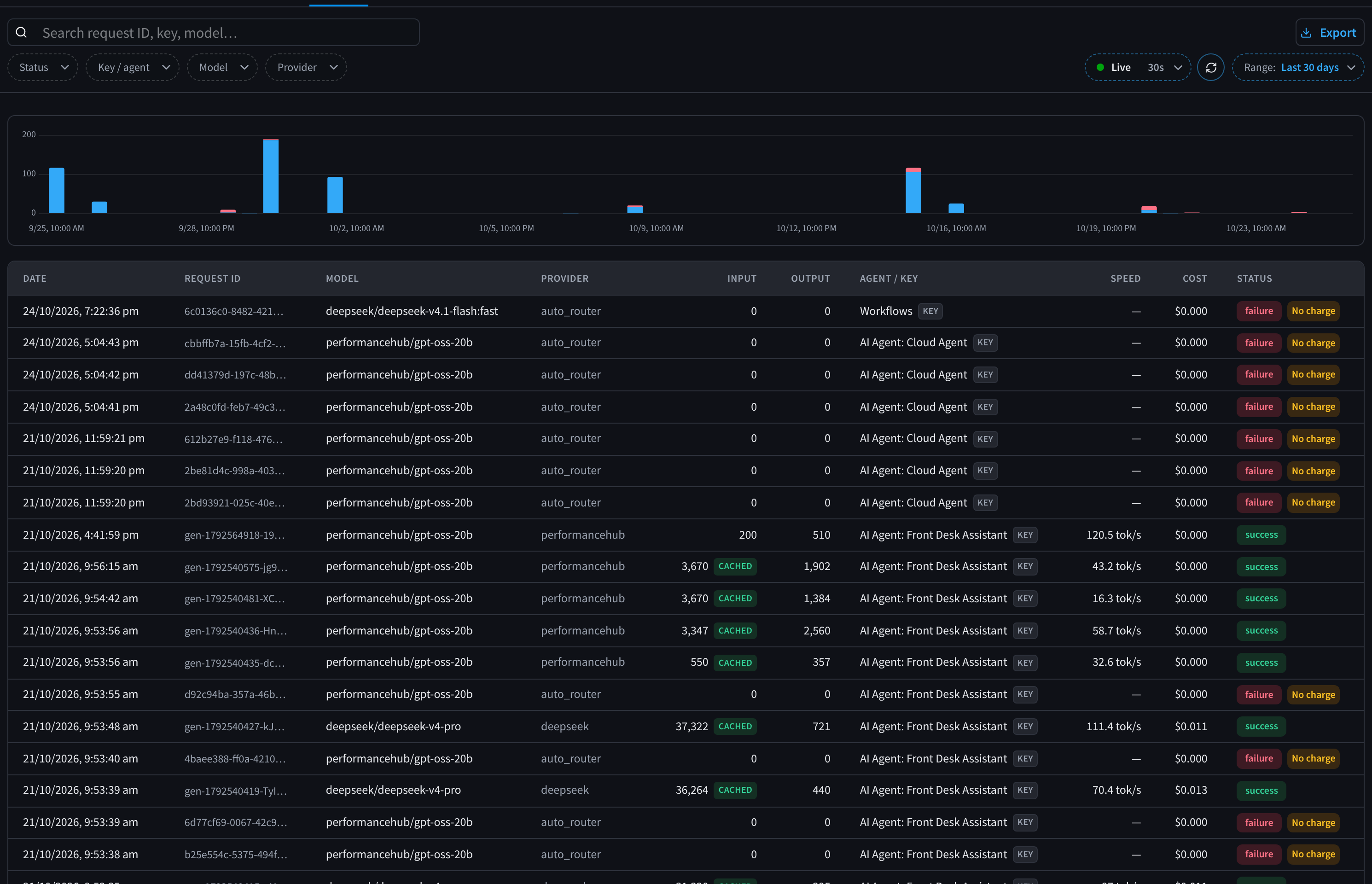
Task: Open request gen-1792564918-19…
Action: 234,535
